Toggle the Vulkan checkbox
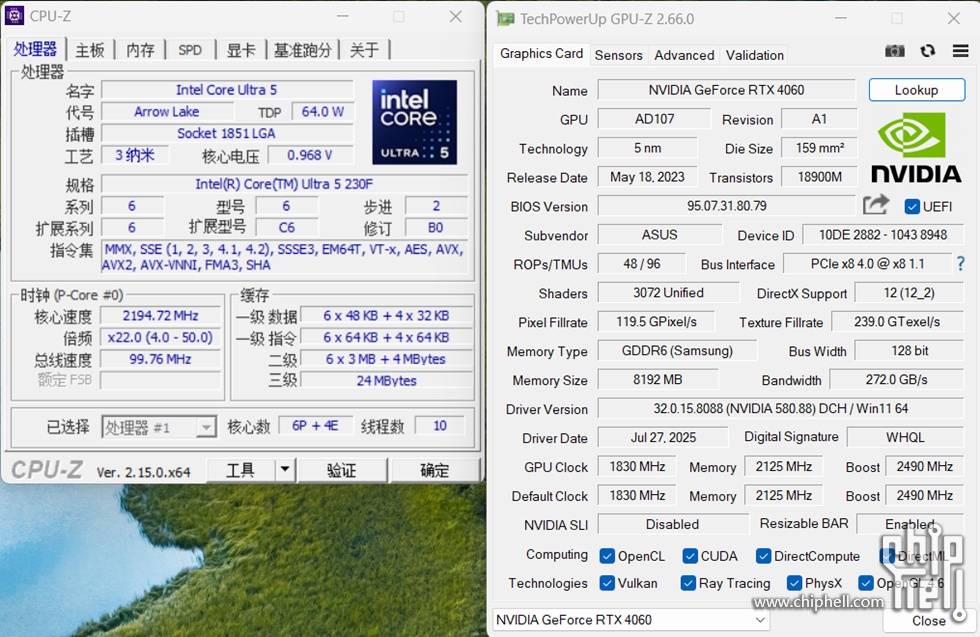This screenshot has height=637, width=980. coord(606,583)
